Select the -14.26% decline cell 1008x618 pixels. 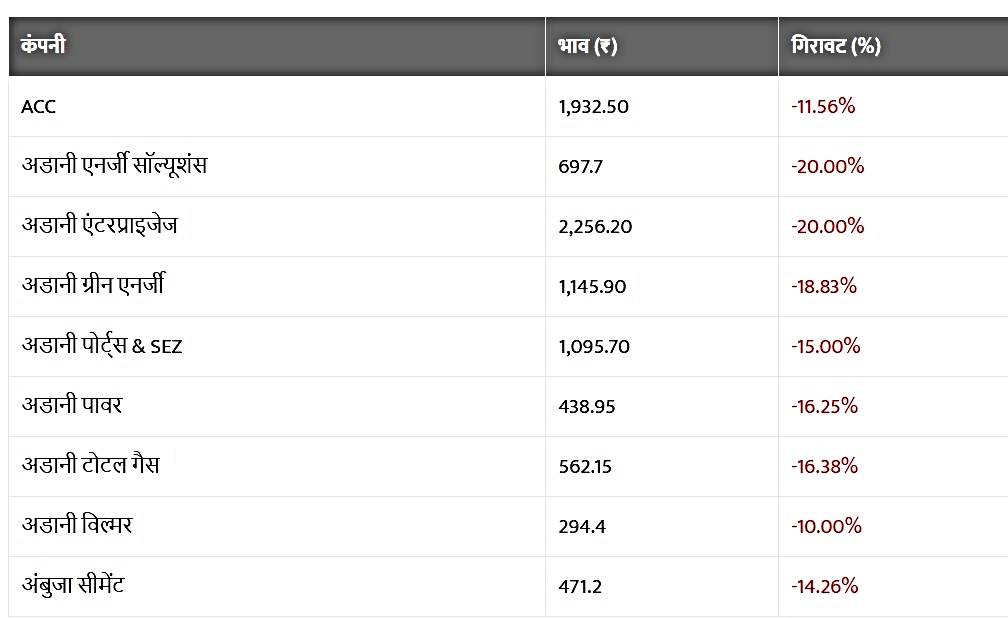point(825,586)
